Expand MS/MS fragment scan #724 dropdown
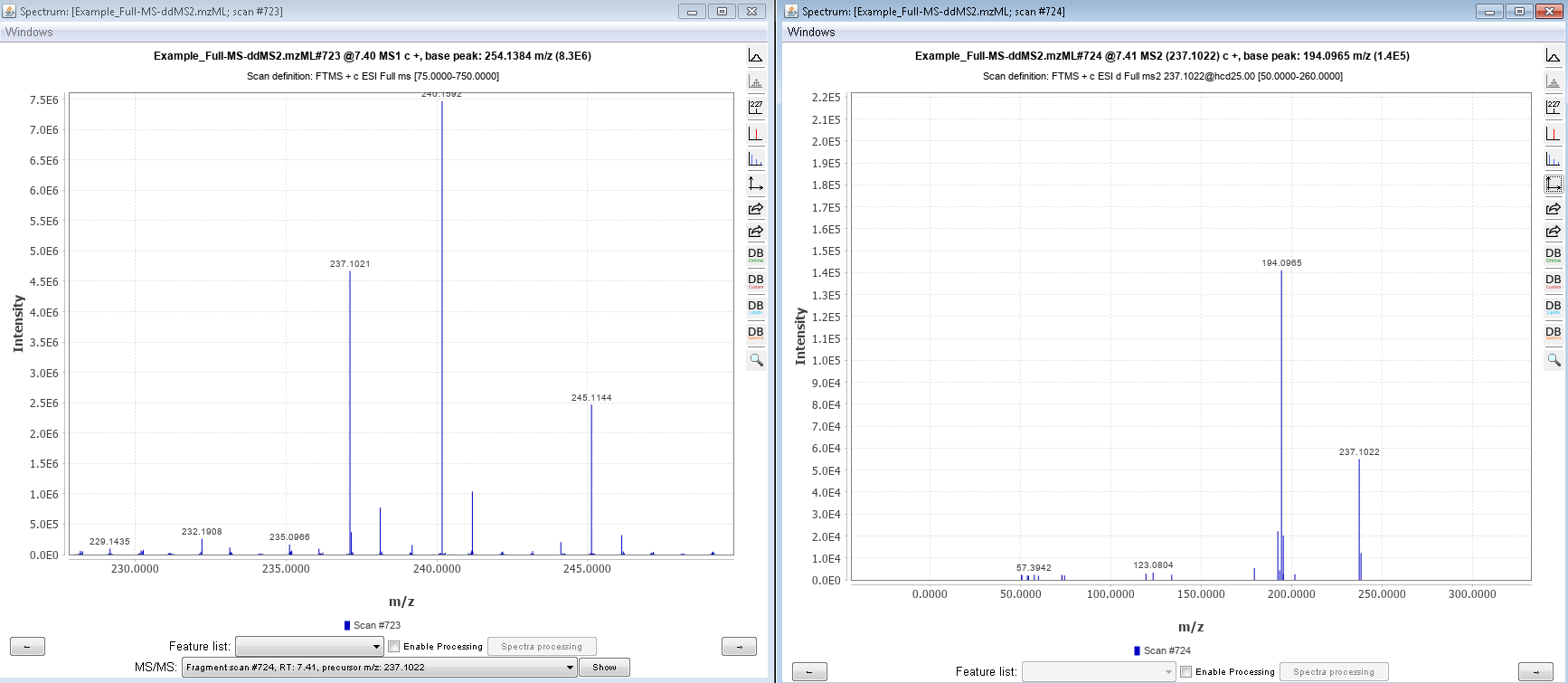This screenshot has width=1568, height=683. (379, 668)
